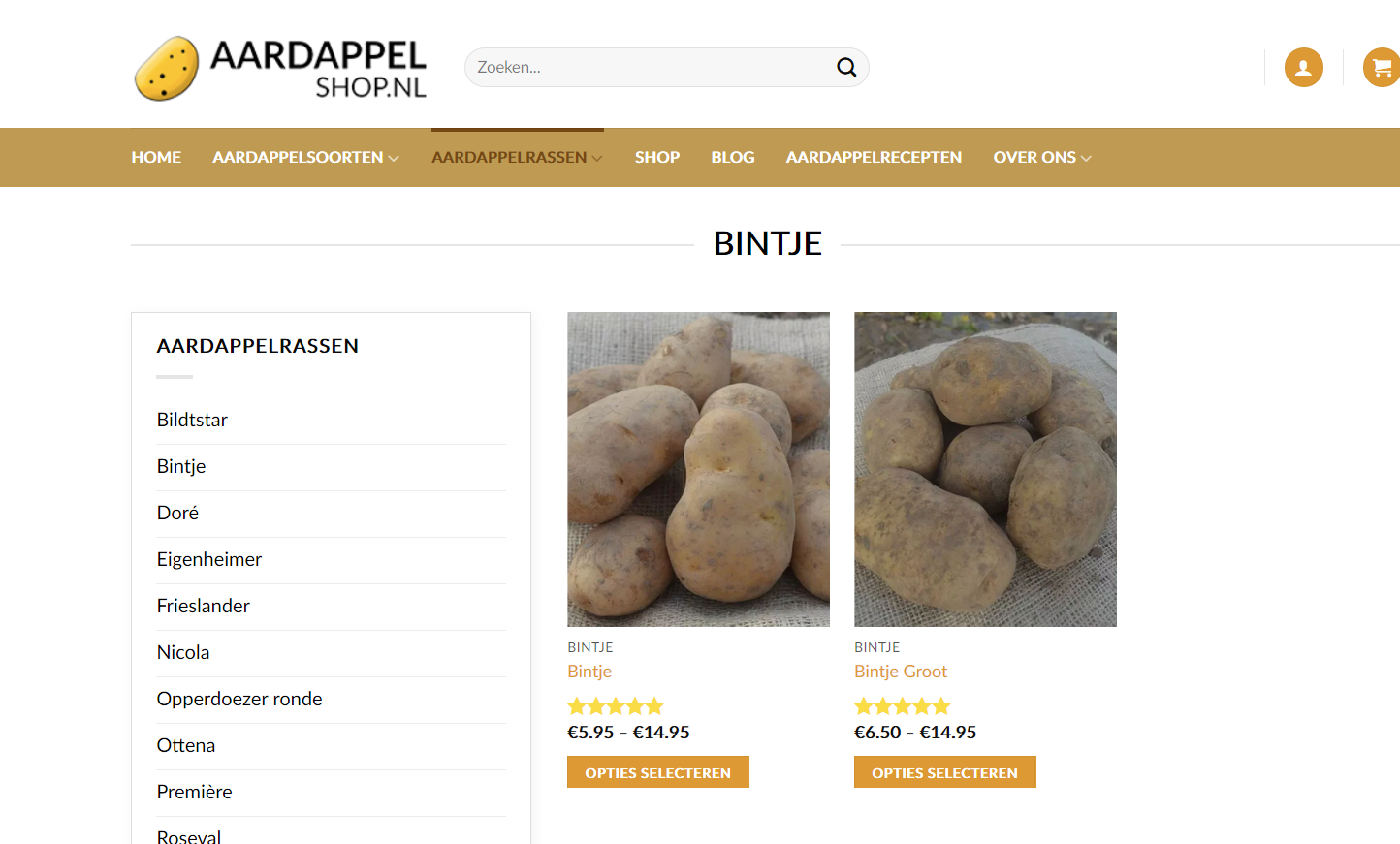Image resolution: width=1400 pixels, height=844 pixels.
Task: Expand the Aardappelsoorten dropdown menu
Action: [305, 157]
